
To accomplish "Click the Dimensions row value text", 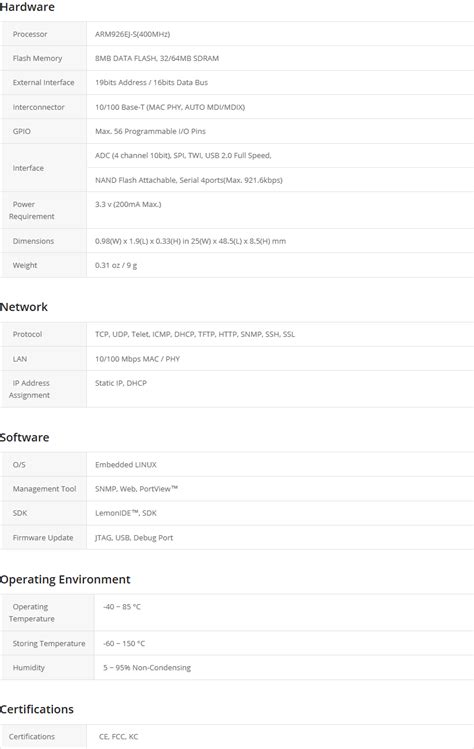I will [x=190, y=241].
